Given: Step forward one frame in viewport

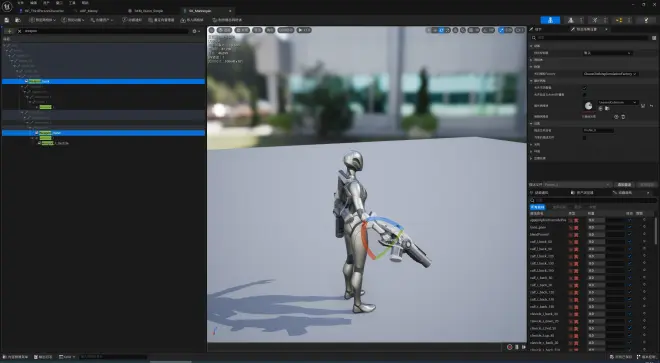Looking at the screenshot, I should tap(524, 347).
